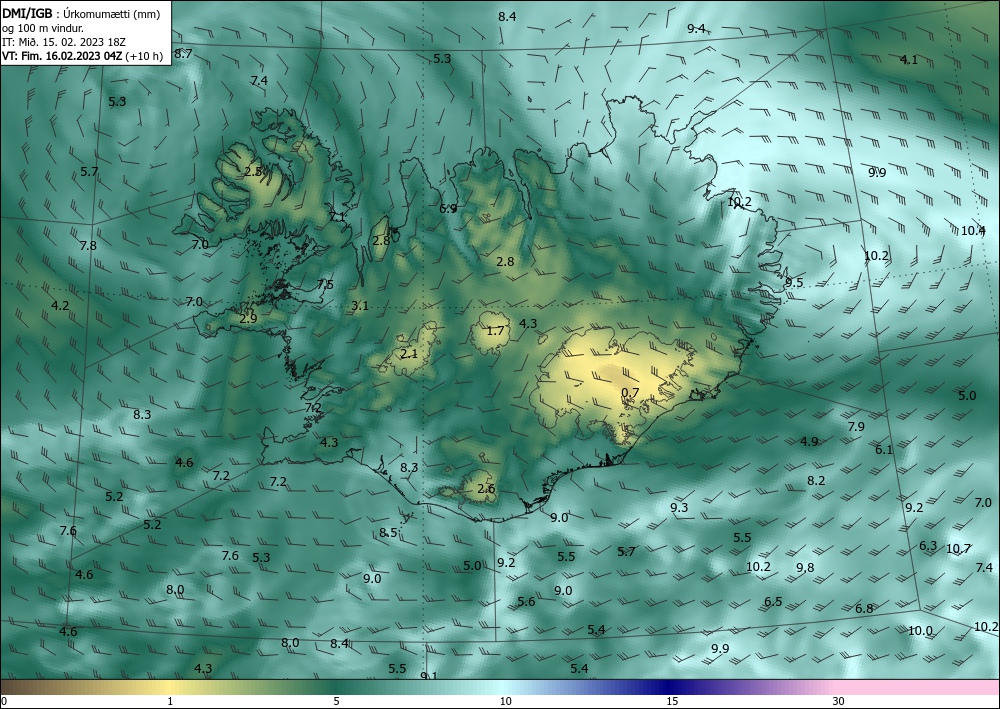
Task: Click the 3.1 value on the map
Action: pos(360,305)
